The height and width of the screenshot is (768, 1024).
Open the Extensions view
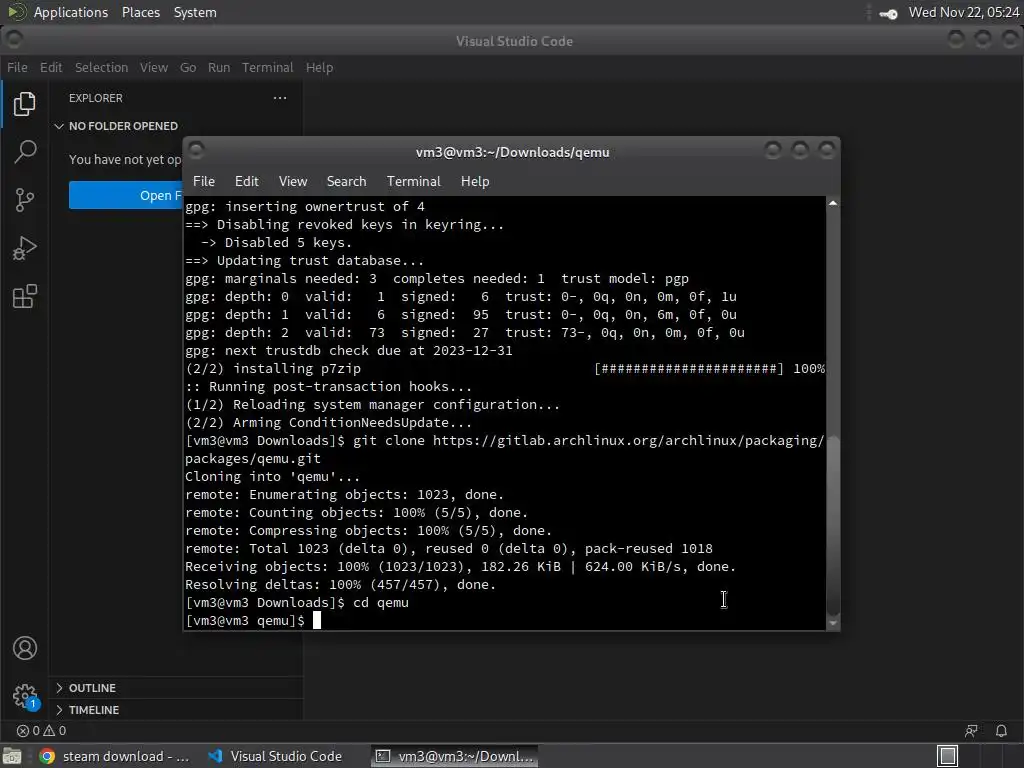[x=24, y=296]
